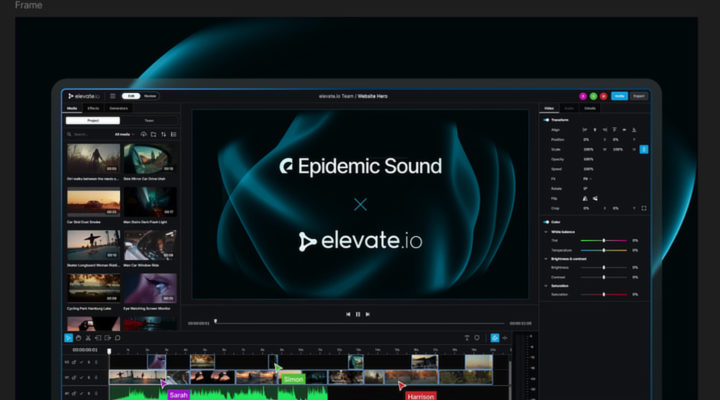Image resolution: width=720 pixels, height=400 pixels.
Task: Select the pointer tool in the timeline toolbar
Action: 68,338
